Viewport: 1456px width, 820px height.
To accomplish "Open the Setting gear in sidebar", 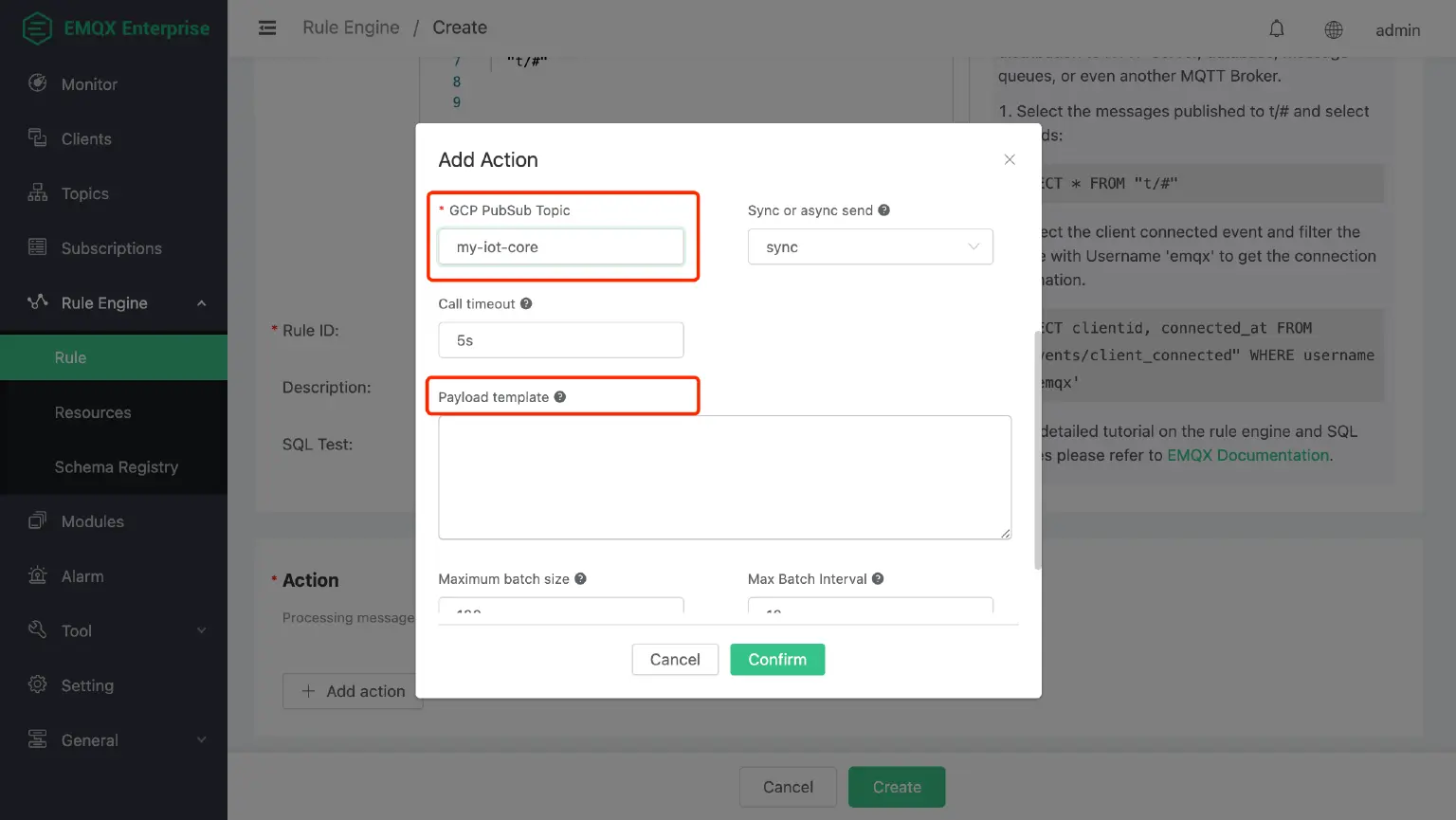I will [88, 684].
